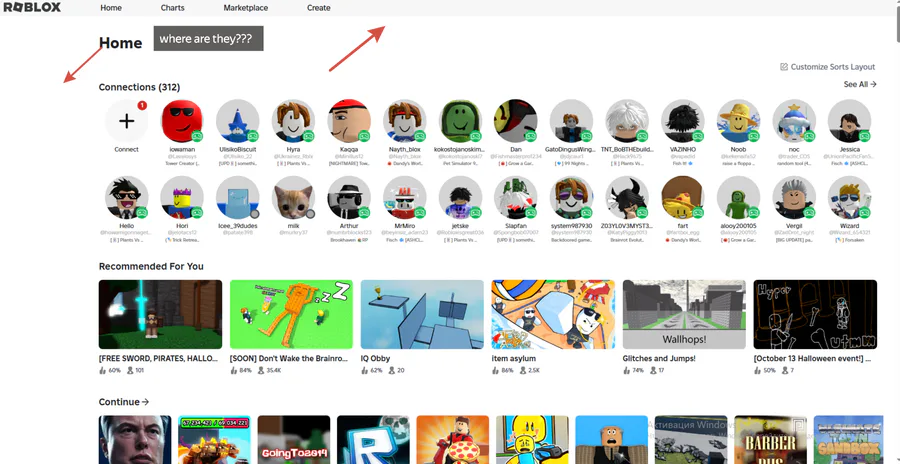900x464 pixels.
Task: Click See All connections link
Action: [860, 84]
